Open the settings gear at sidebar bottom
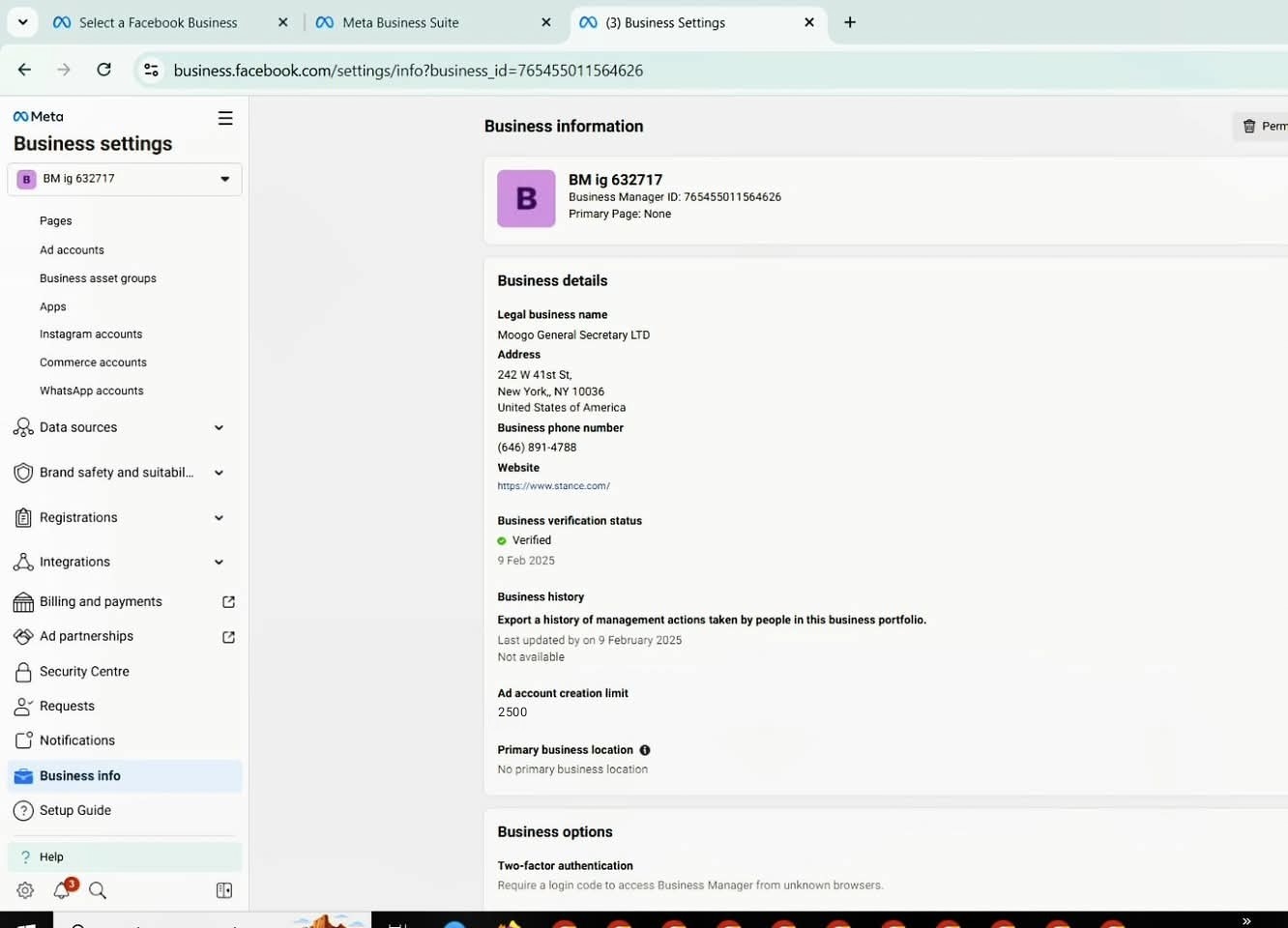 coord(25,890)
